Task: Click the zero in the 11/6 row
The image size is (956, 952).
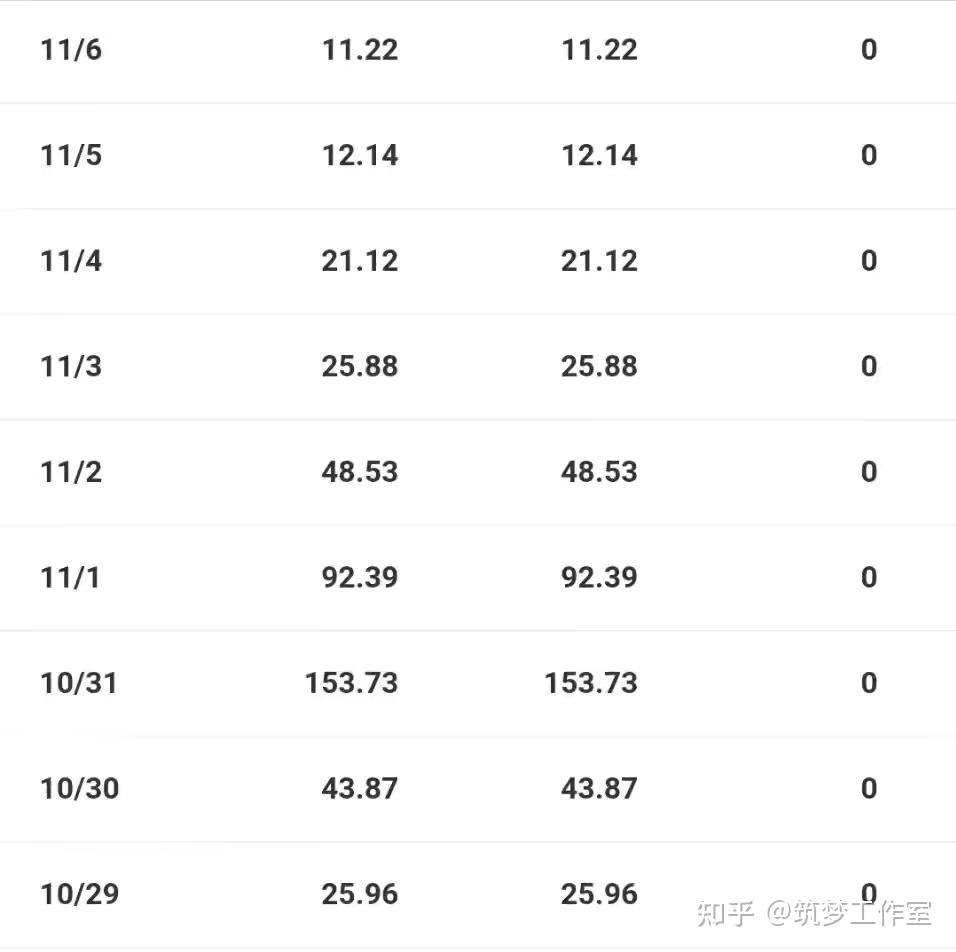Action: [x=869, y=50]
